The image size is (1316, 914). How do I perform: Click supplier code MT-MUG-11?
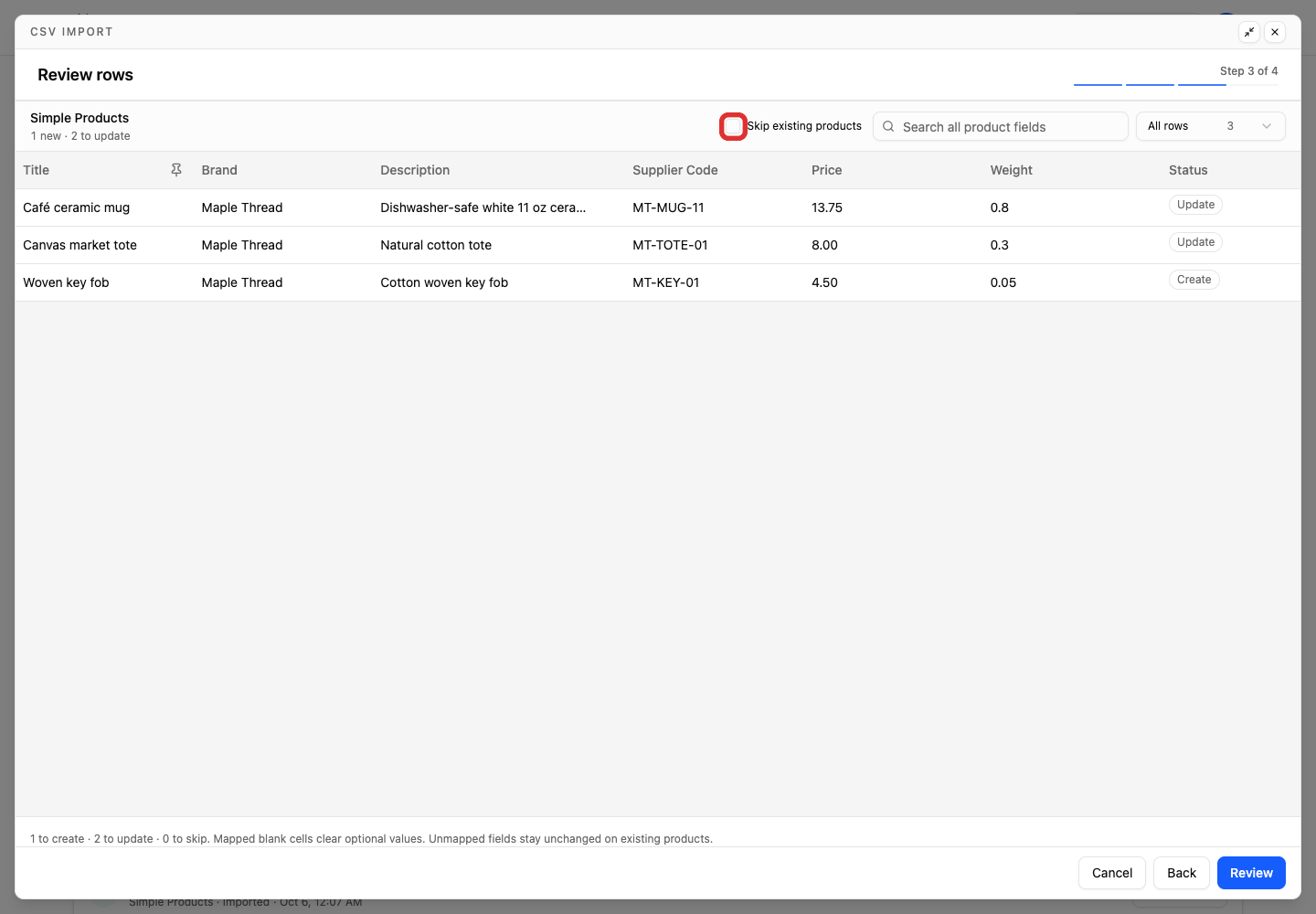(x=669, y=207)
